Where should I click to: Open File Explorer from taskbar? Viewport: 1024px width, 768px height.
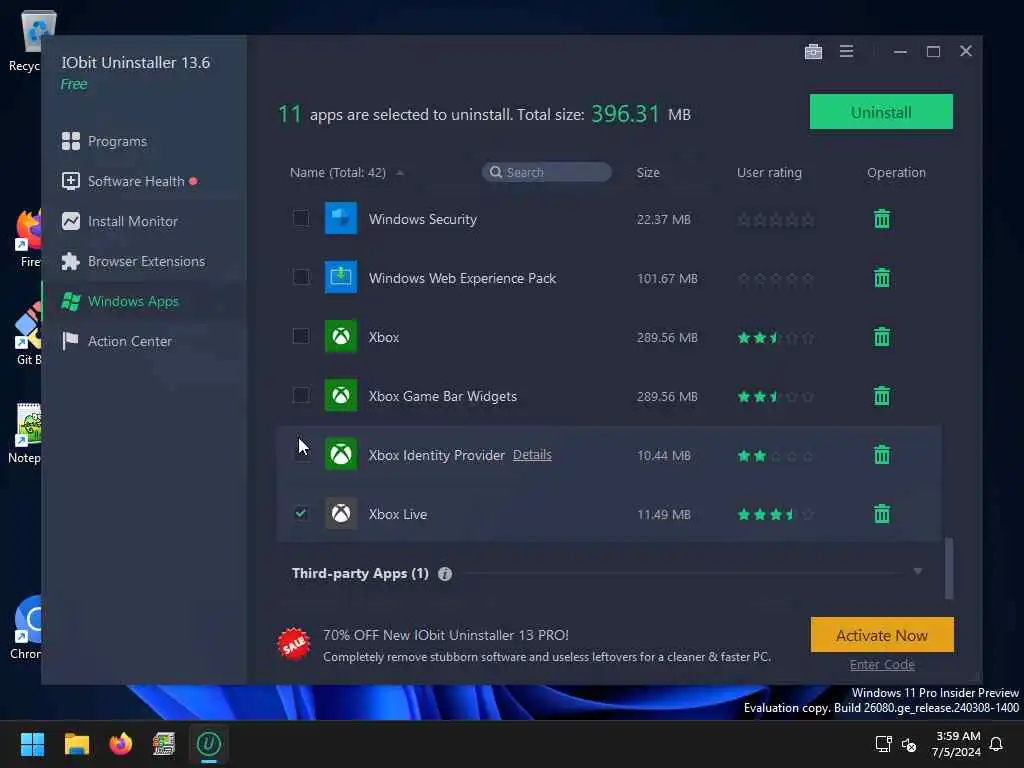pos(76,744)
